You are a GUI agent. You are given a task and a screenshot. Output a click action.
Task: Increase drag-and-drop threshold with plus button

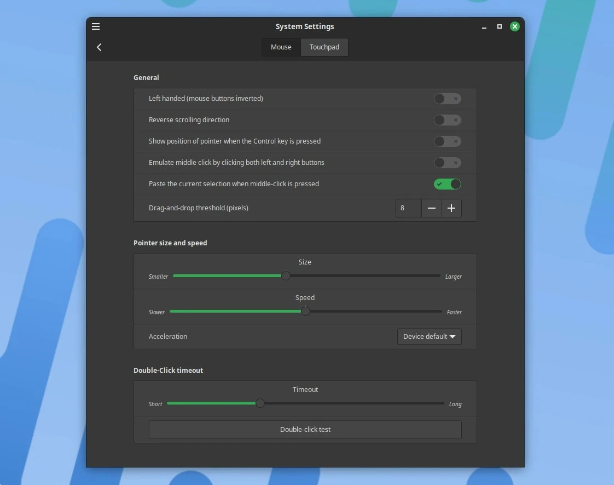[451, 208]
